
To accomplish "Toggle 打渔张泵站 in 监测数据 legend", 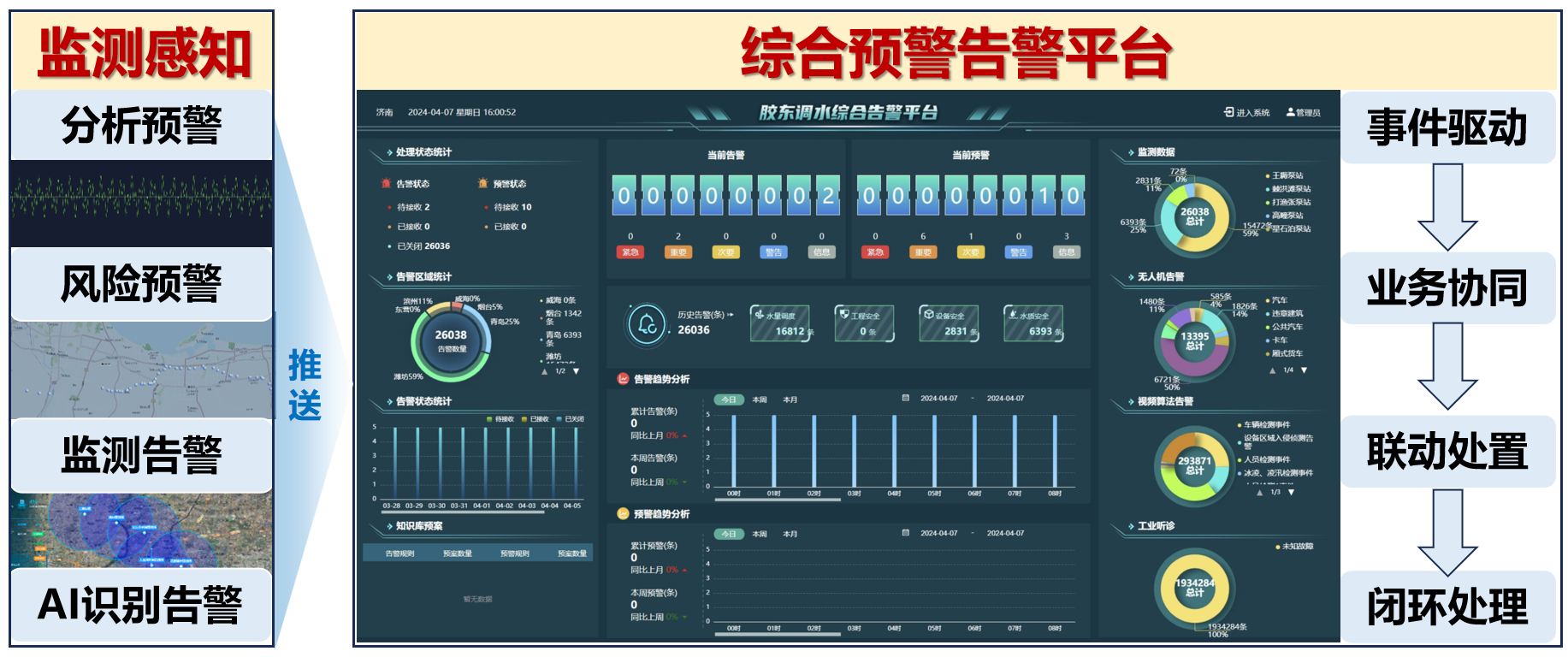I will [1288, 203].
